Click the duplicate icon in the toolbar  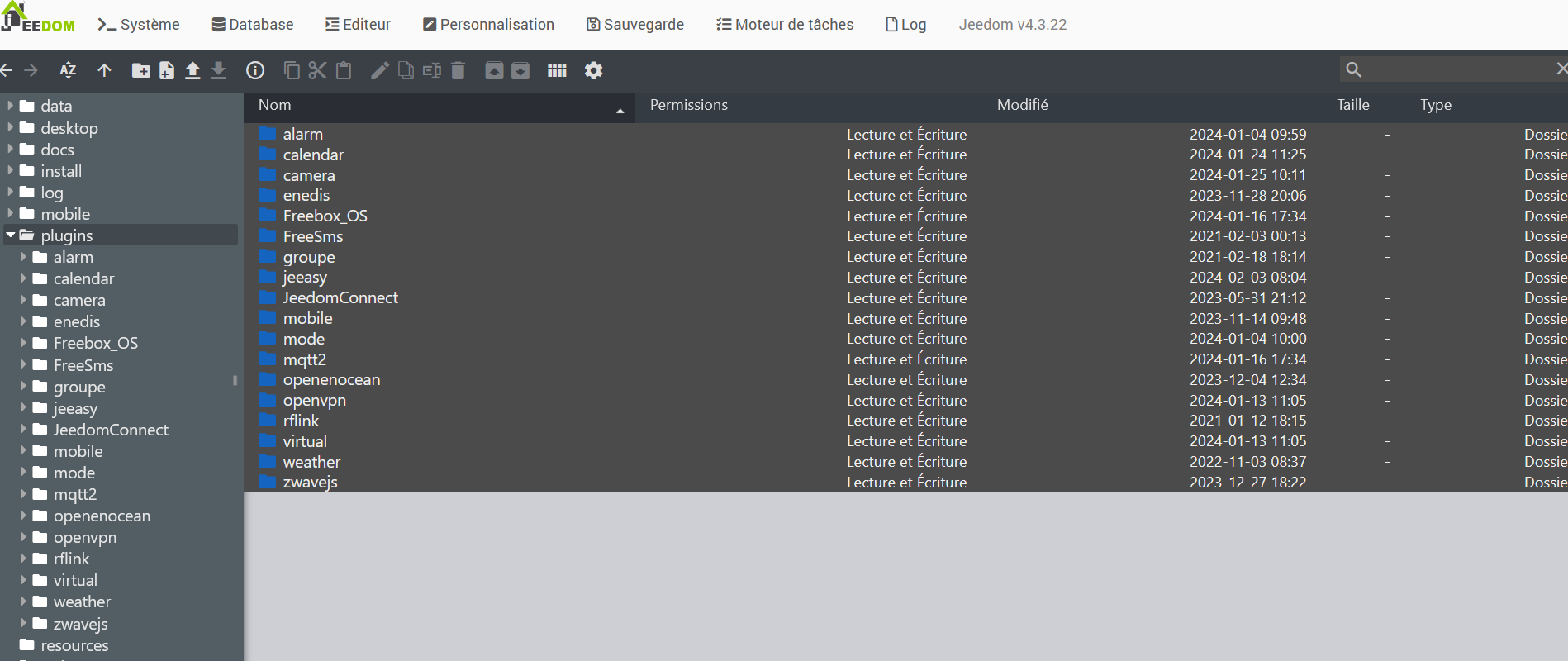406,70
